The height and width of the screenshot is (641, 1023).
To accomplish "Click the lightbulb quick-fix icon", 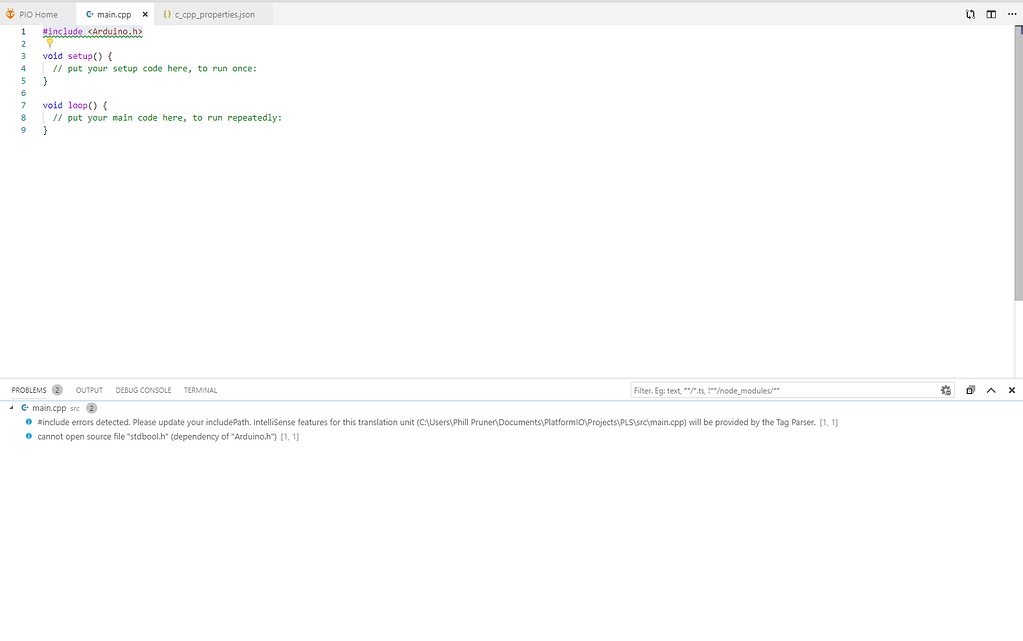I will (x=49, y=43).
